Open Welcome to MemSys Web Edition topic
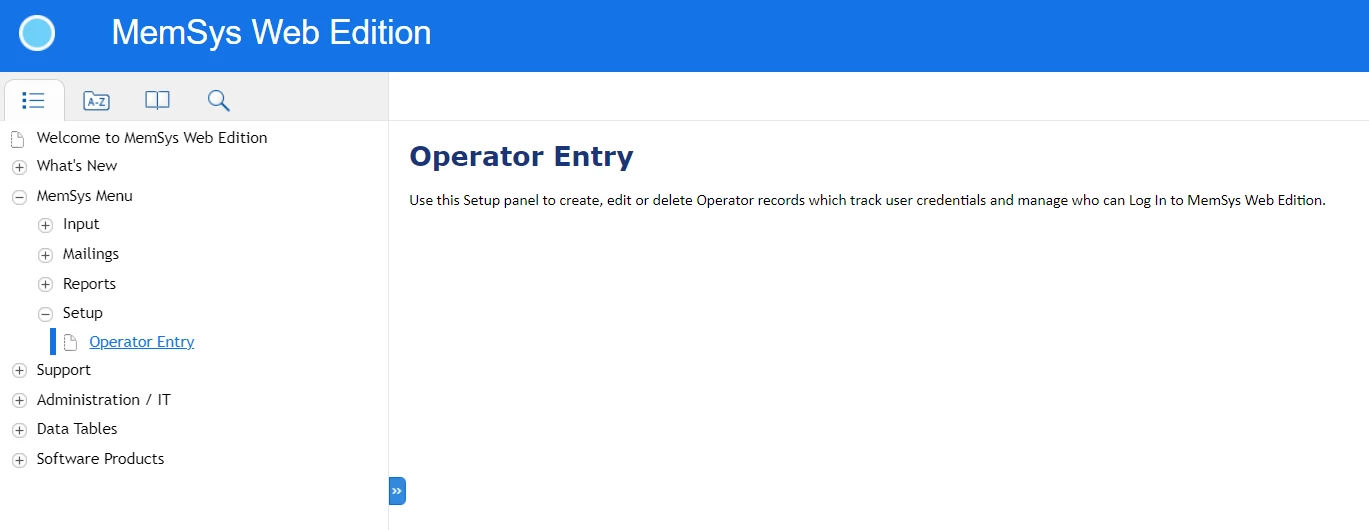The width and height of the screenshot is (1369, 530). tap(152, 138)
